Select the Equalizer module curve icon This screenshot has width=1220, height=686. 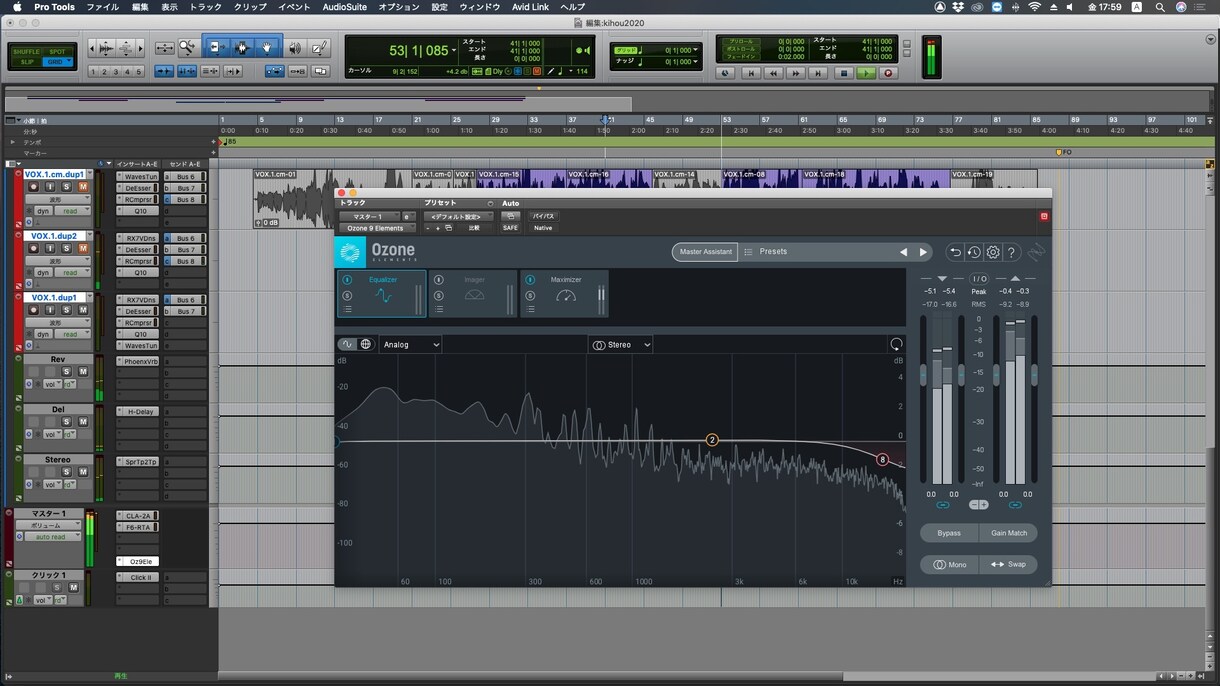tap(383, 296)
